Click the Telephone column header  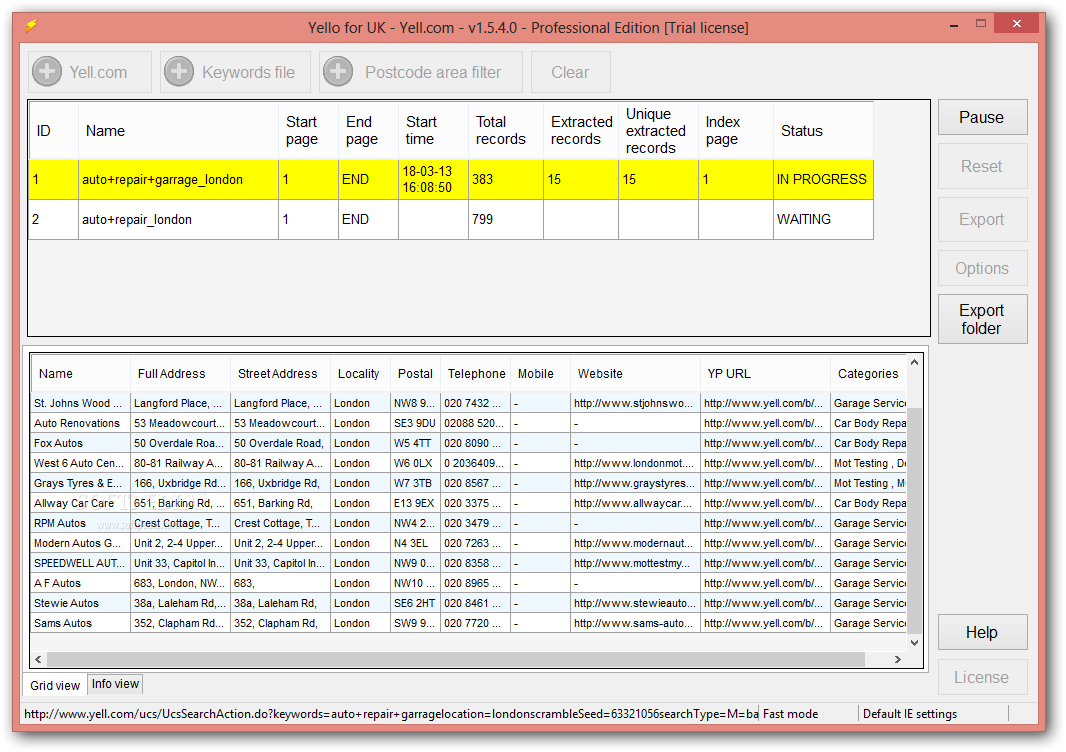475,374
